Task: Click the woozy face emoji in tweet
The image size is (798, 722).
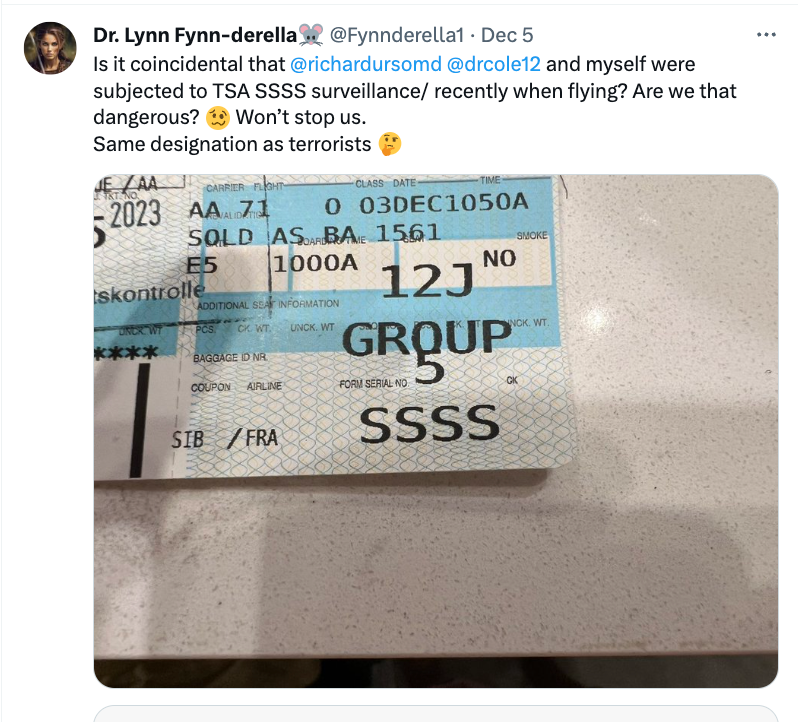Action: pyautogui.click(x=219, y=118)
